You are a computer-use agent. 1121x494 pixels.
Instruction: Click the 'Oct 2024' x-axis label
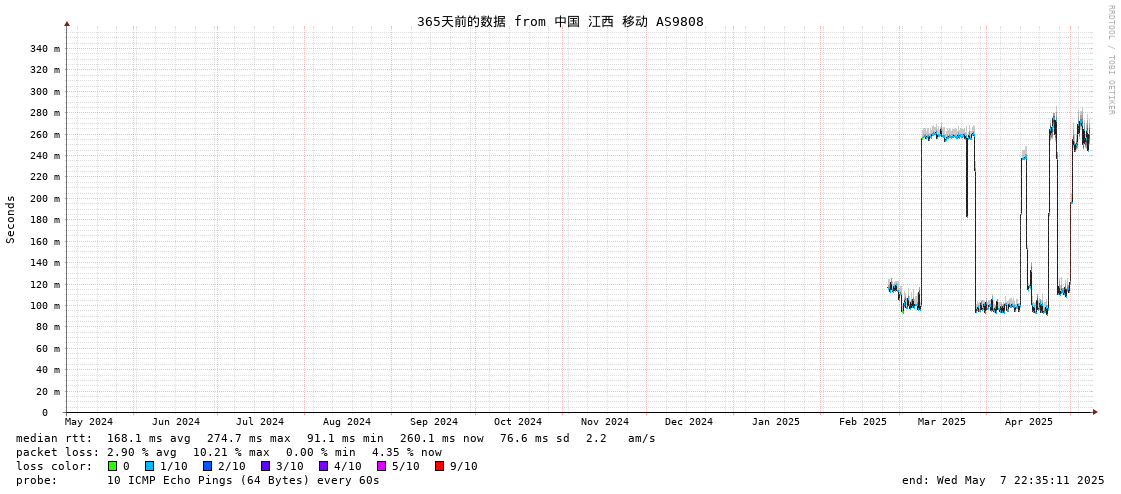pos(518,422)
